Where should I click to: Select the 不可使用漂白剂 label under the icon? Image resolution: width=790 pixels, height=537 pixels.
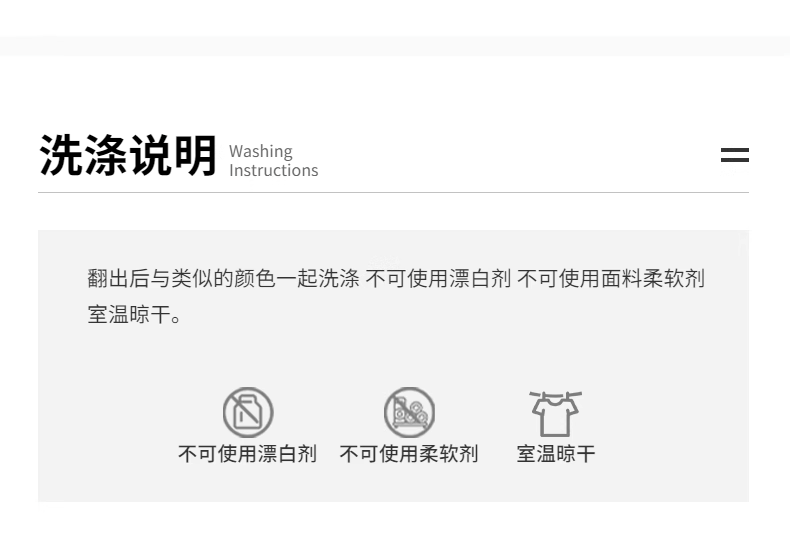pyautogui.click(x=247, y=454)
